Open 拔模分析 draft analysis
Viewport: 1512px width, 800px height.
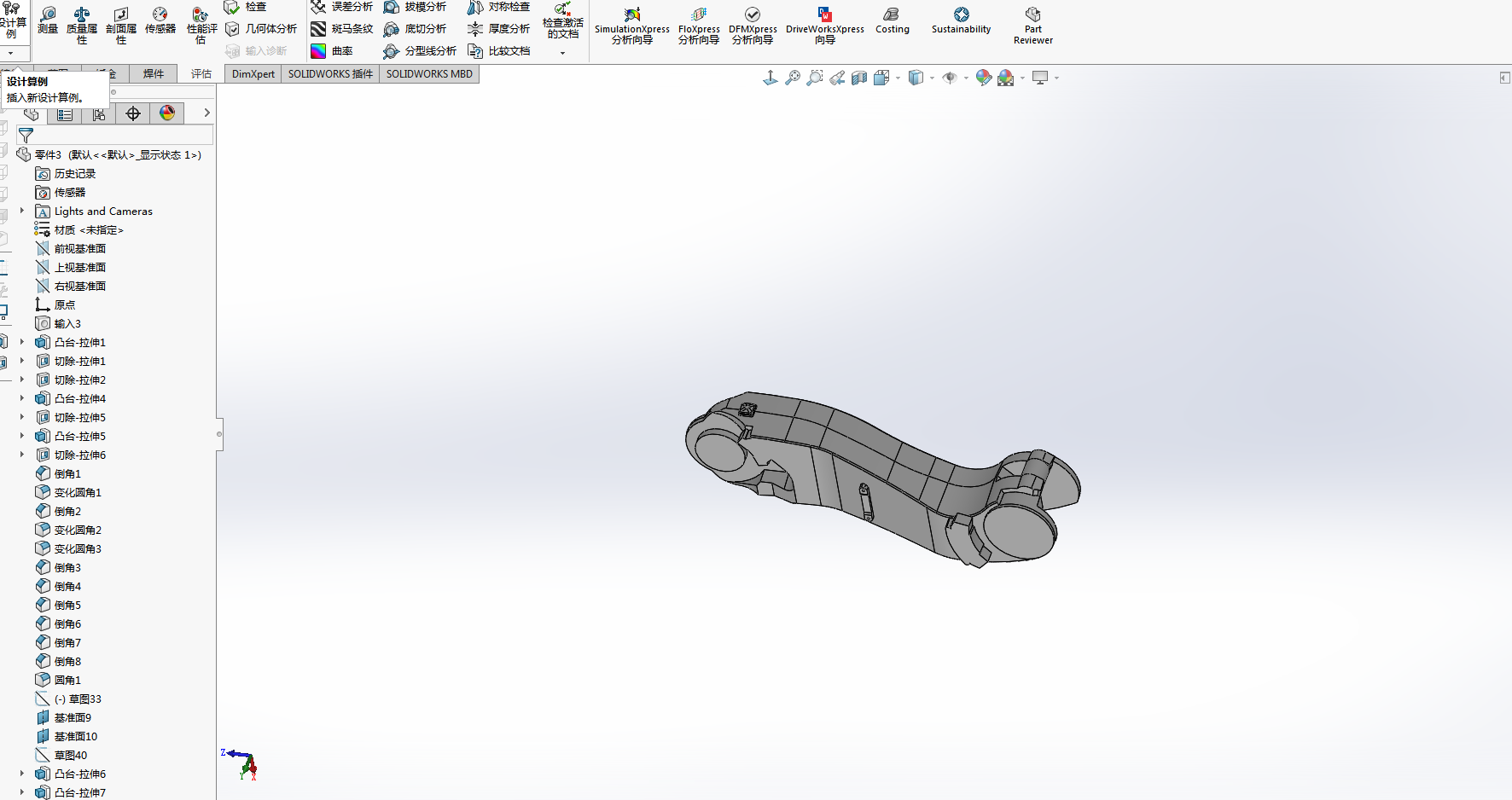[x=415, y=7]
